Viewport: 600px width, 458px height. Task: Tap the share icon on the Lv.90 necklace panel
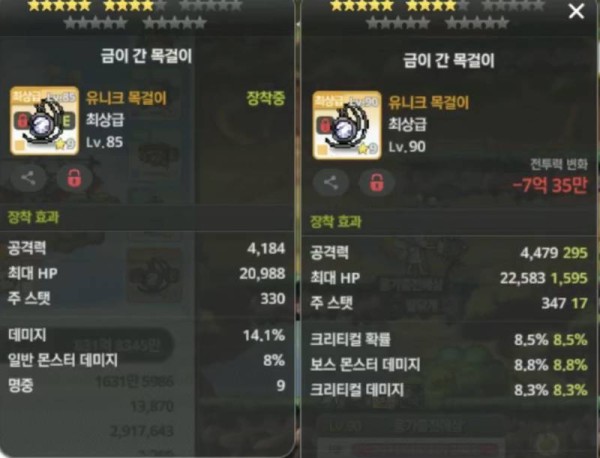point(331,183)
